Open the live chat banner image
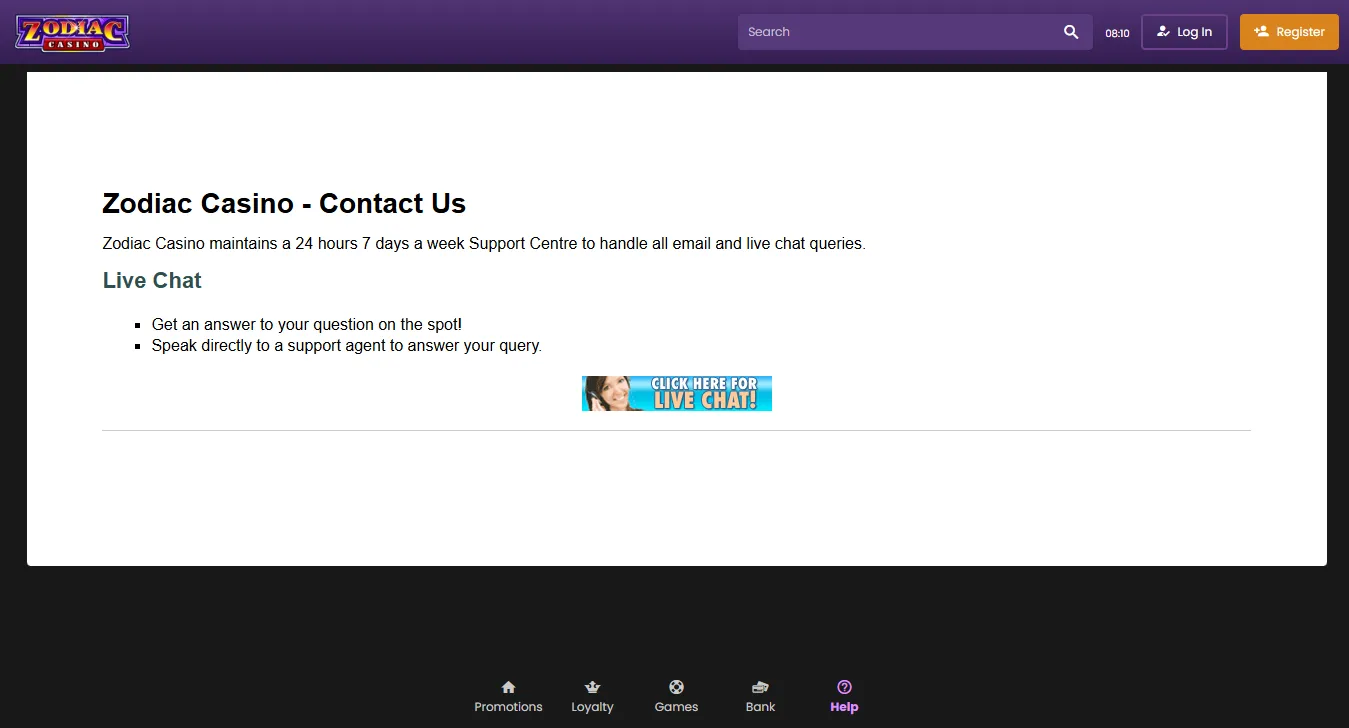Screen dimensions: 1349x728 click(x=677, y=393)
